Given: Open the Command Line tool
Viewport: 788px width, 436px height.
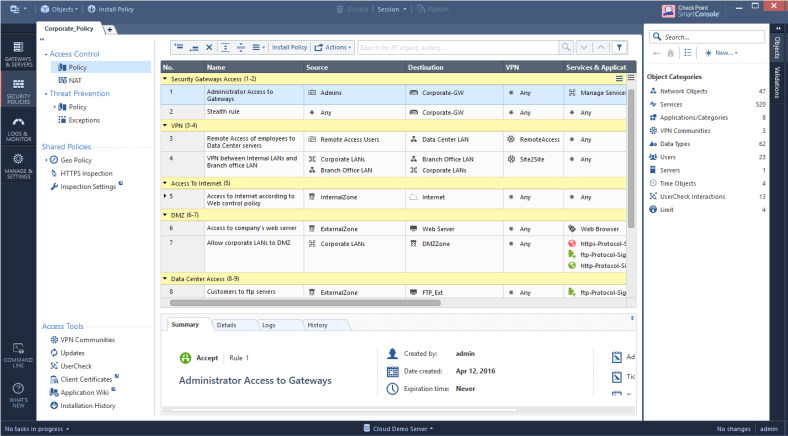Looking at the screenshot, I should [17, 352].
